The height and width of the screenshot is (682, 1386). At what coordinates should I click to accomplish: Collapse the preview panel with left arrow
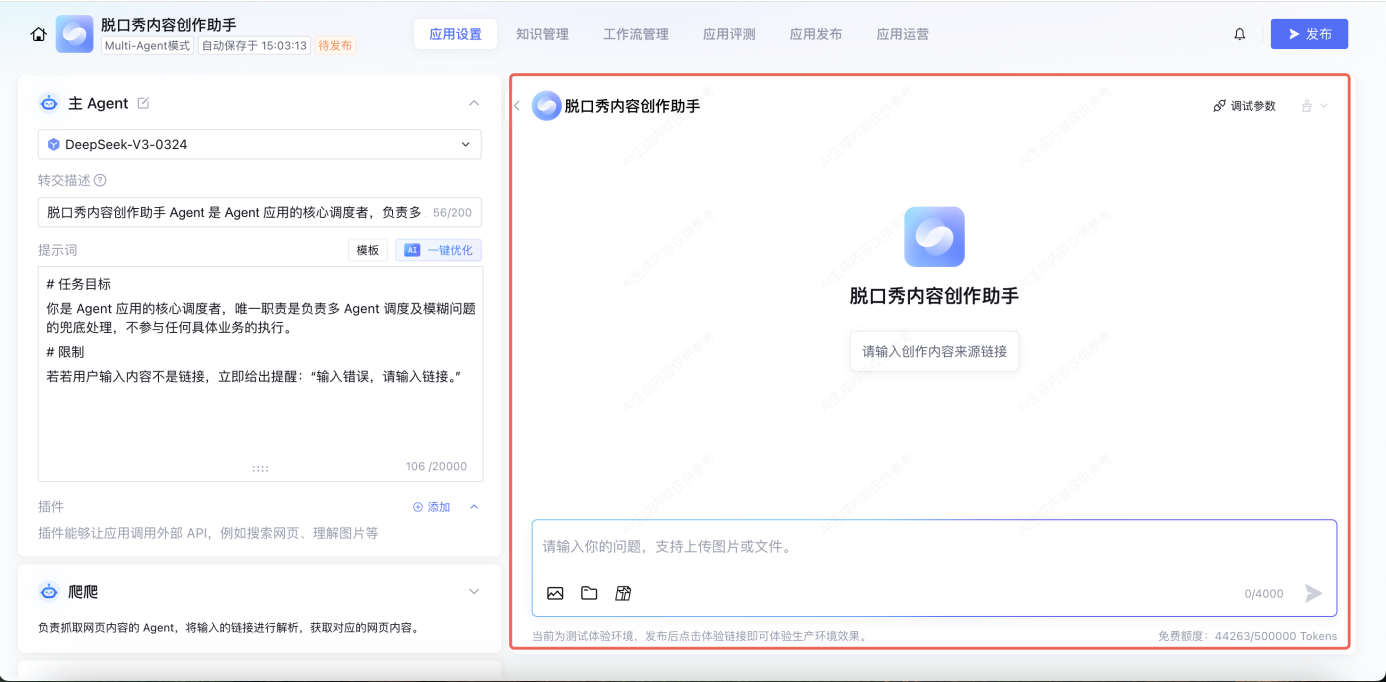pyautogui.click(x=517, y=106)
